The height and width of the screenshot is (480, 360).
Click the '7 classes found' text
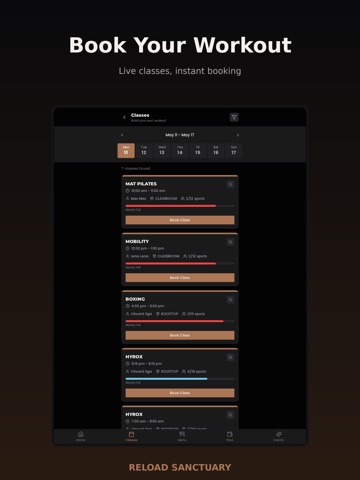[x=136, y=168]
